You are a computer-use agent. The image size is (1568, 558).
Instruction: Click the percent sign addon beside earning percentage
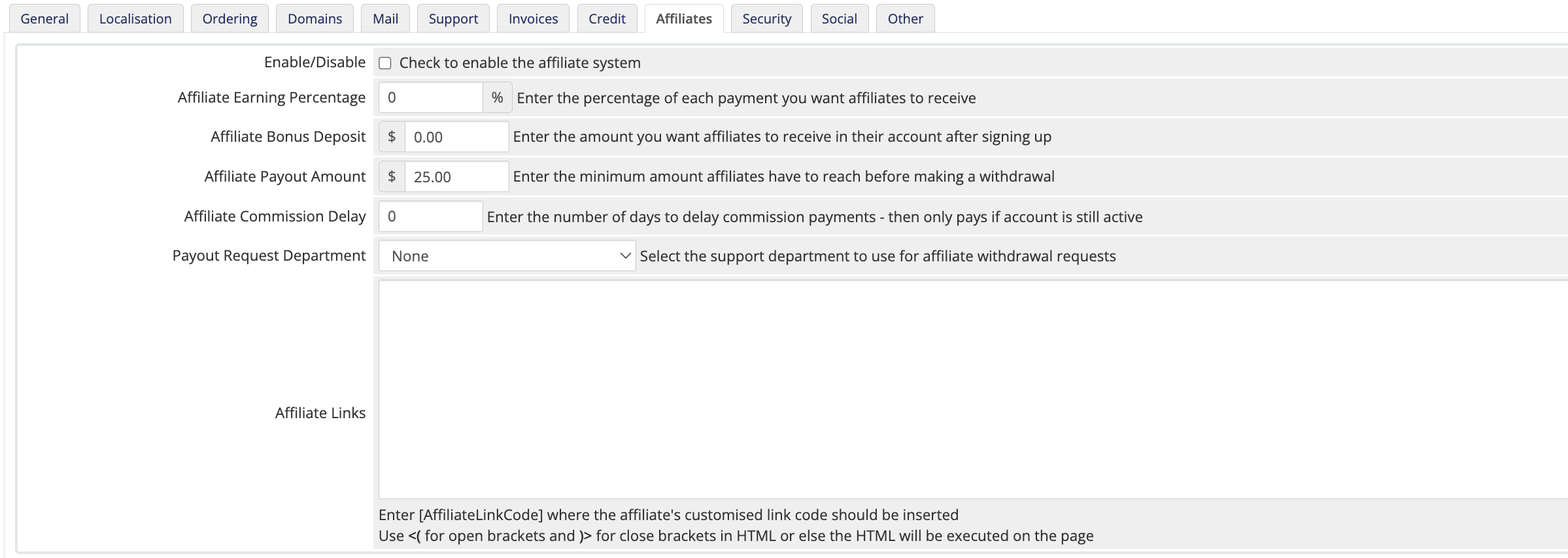(497, 97)
